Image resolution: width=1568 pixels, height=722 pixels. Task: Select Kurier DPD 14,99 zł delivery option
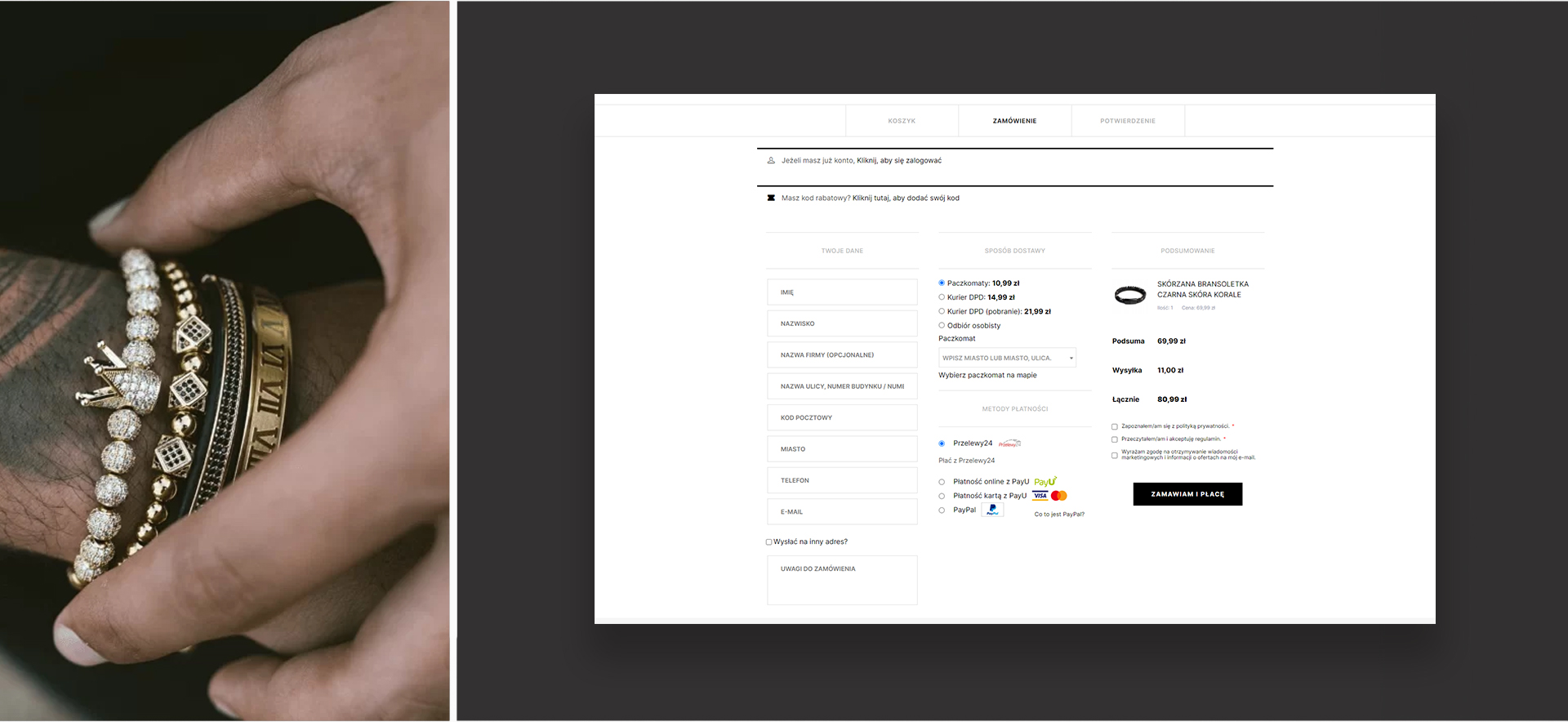[x=942, y=297]
